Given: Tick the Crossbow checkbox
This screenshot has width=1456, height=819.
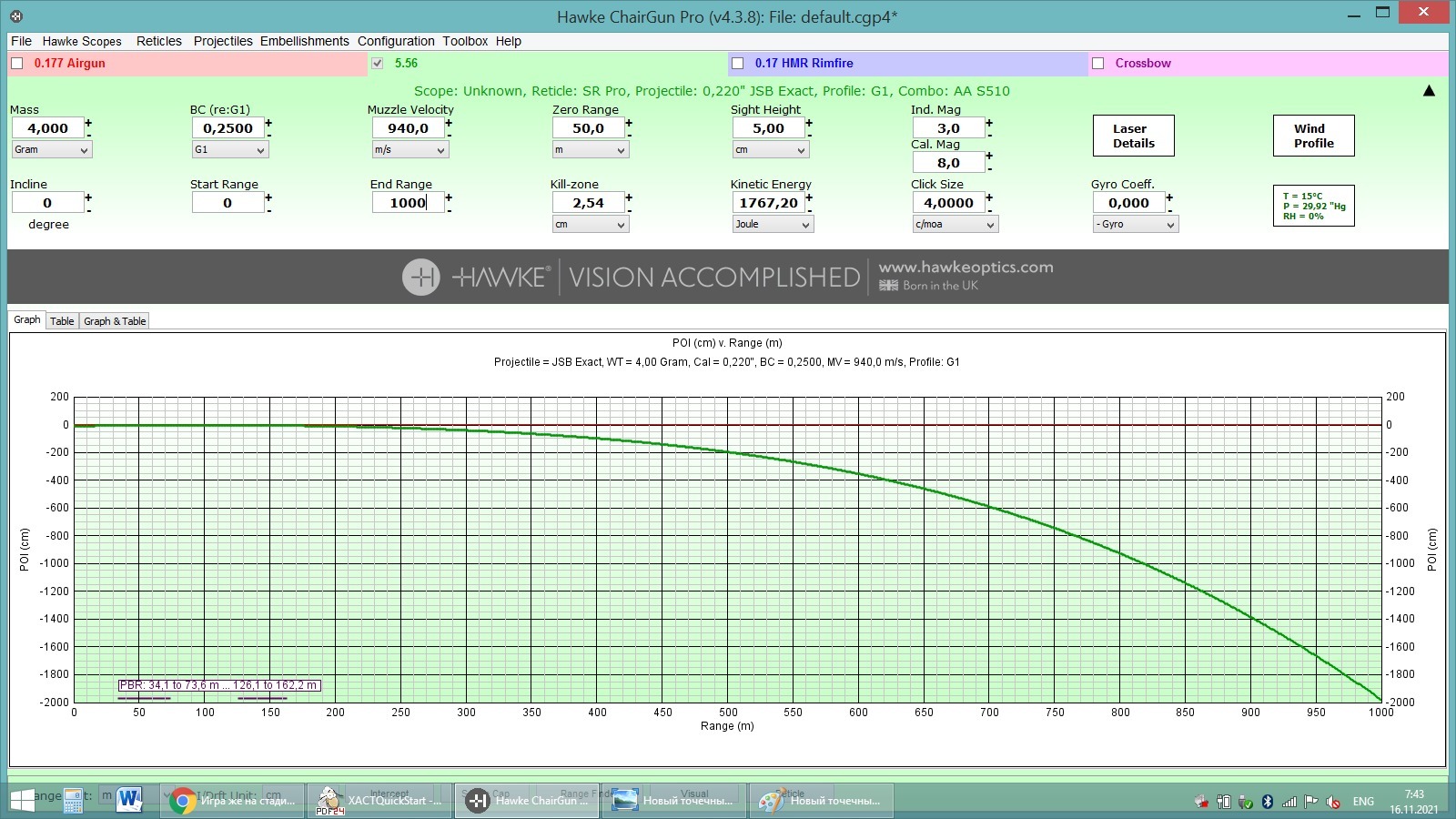Looking at the screenshot, I should [1098, 64].
